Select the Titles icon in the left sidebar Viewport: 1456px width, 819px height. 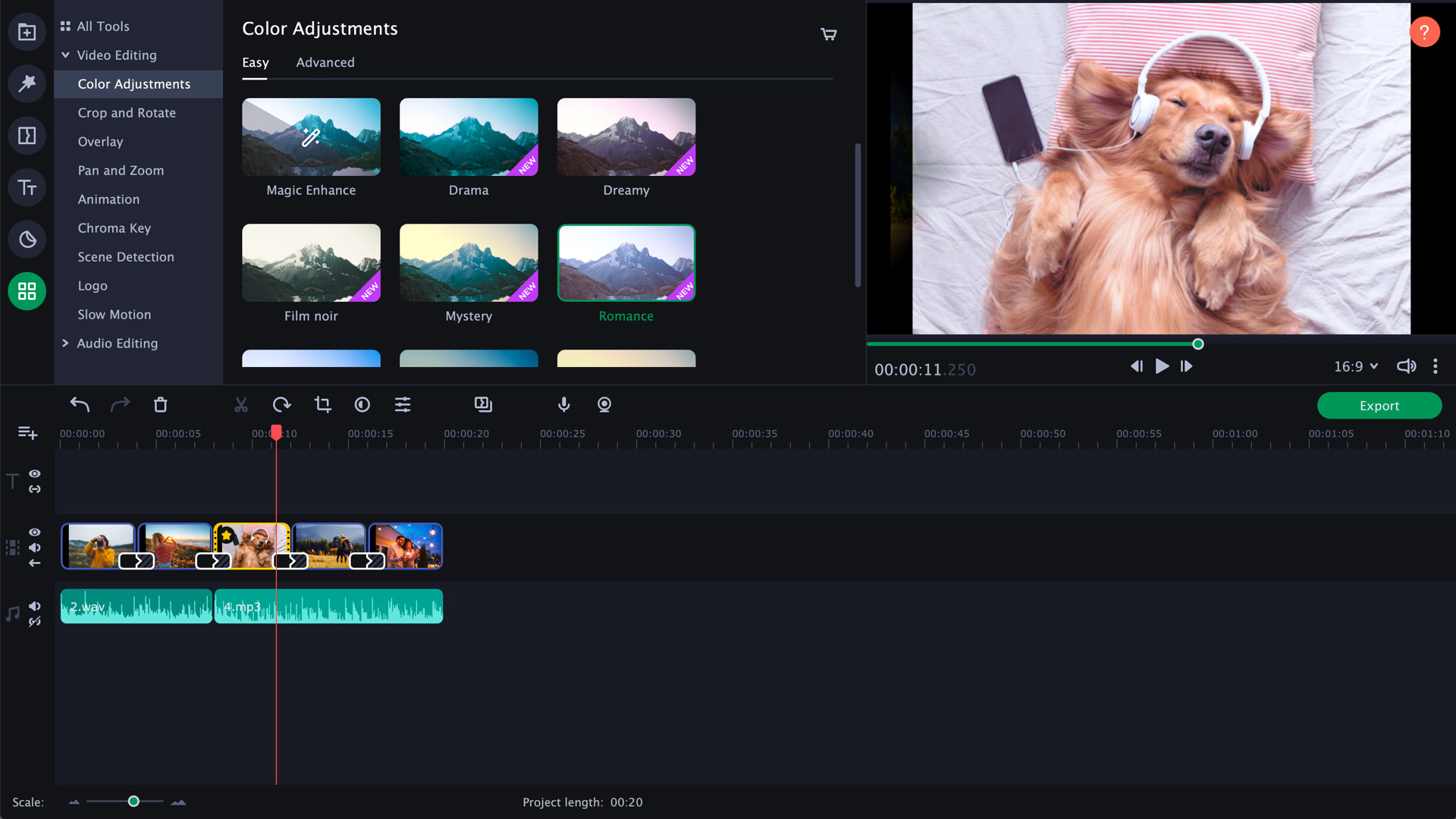click(x=27, y=187)
